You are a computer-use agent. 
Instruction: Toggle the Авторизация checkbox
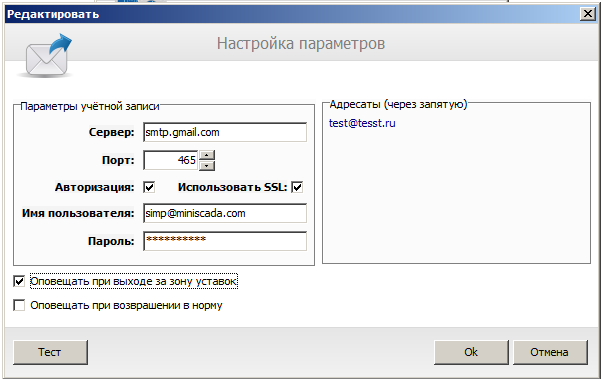(x=149, y=187)
